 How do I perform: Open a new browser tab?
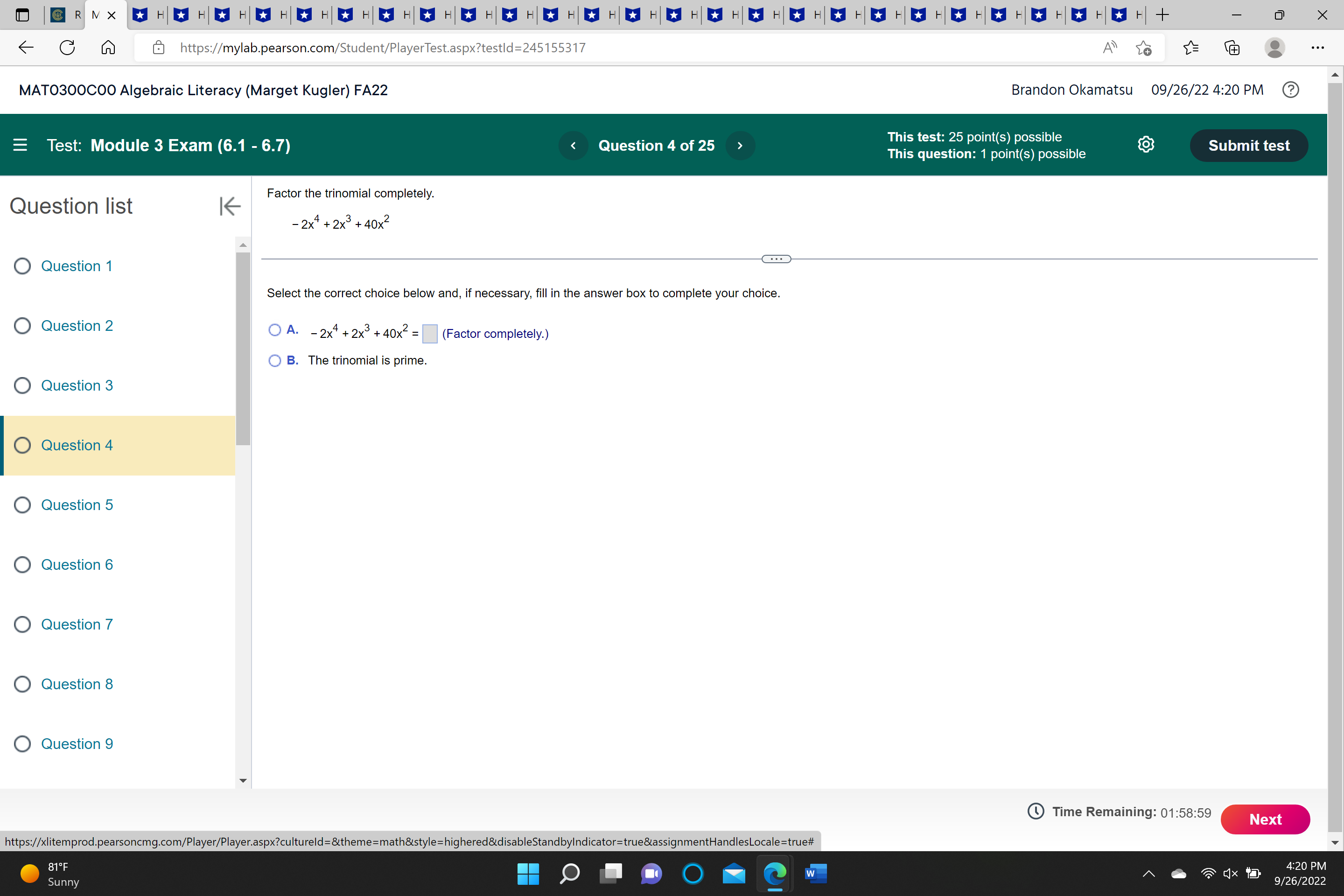tap(1162, 15)
